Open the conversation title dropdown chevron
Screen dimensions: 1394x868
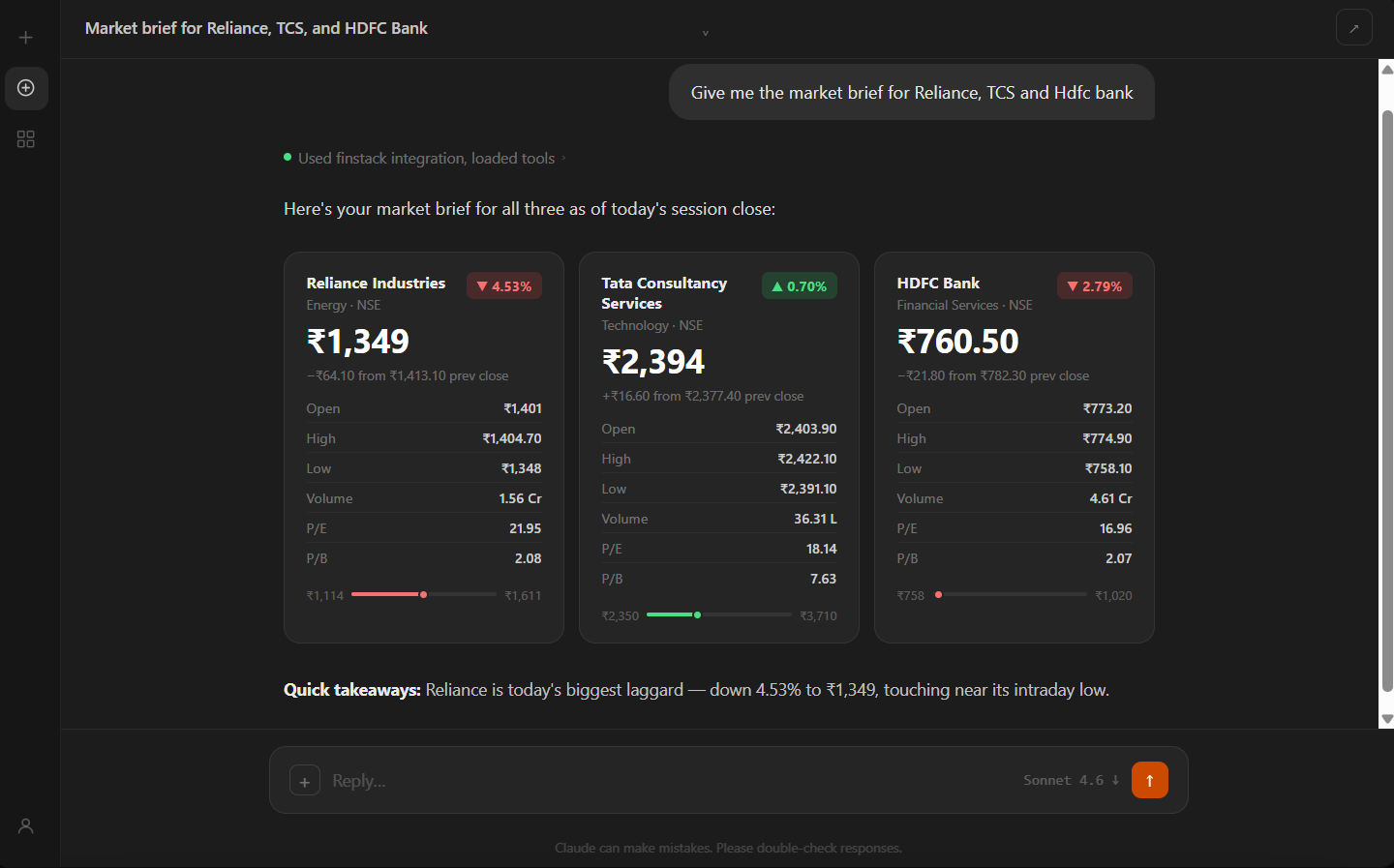click(x=706, y=33)
